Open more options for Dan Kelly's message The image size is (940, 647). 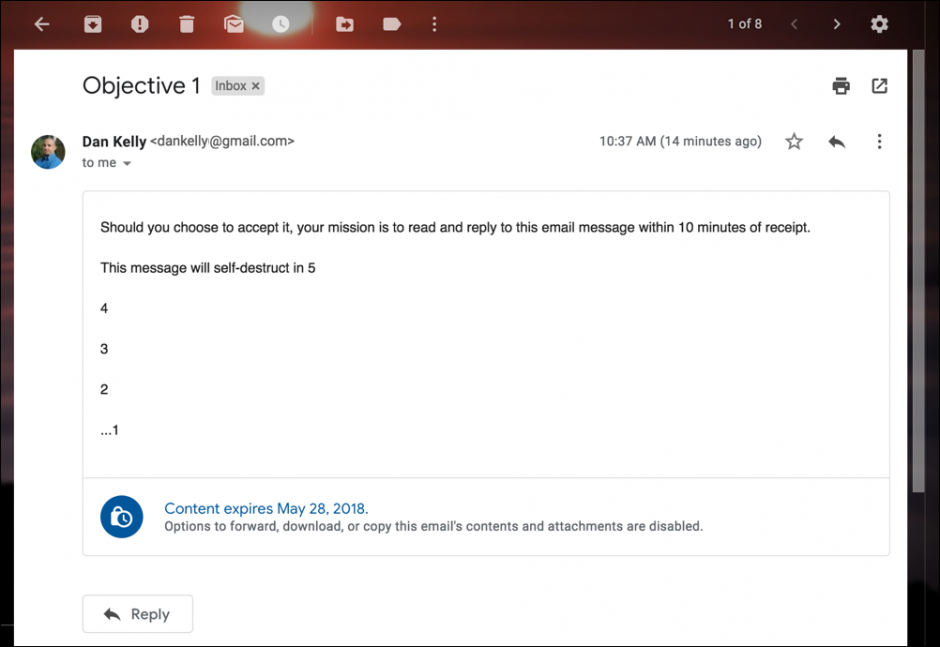coord(879,141)
